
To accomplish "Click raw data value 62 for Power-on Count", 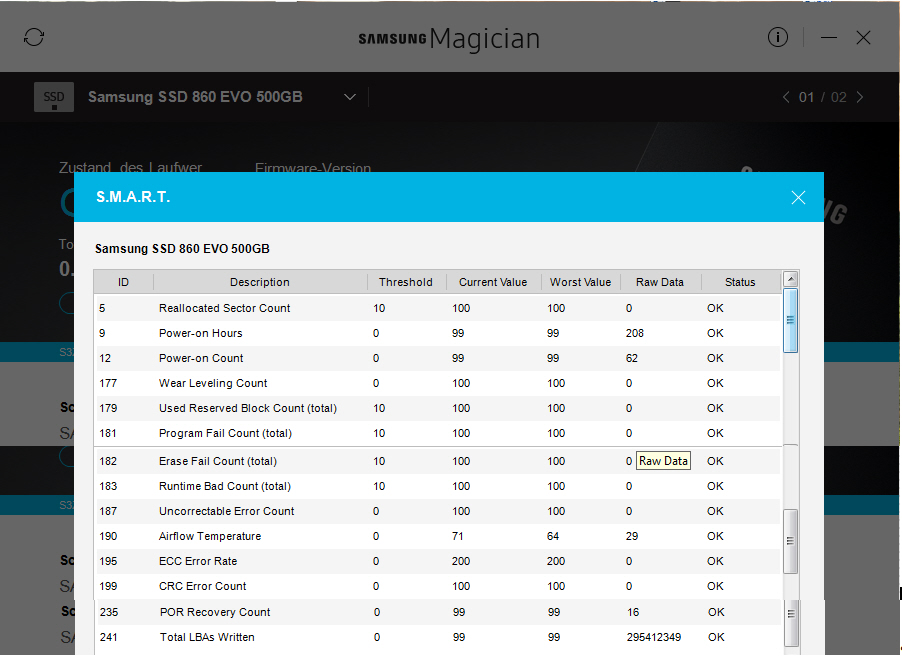I will tap(632, 358).
